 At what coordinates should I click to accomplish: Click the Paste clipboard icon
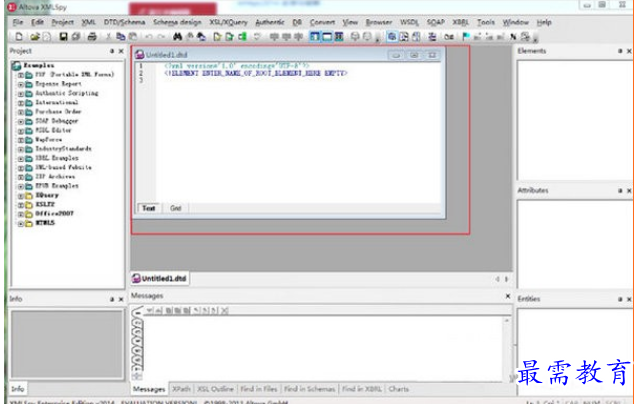pos(133,37)
